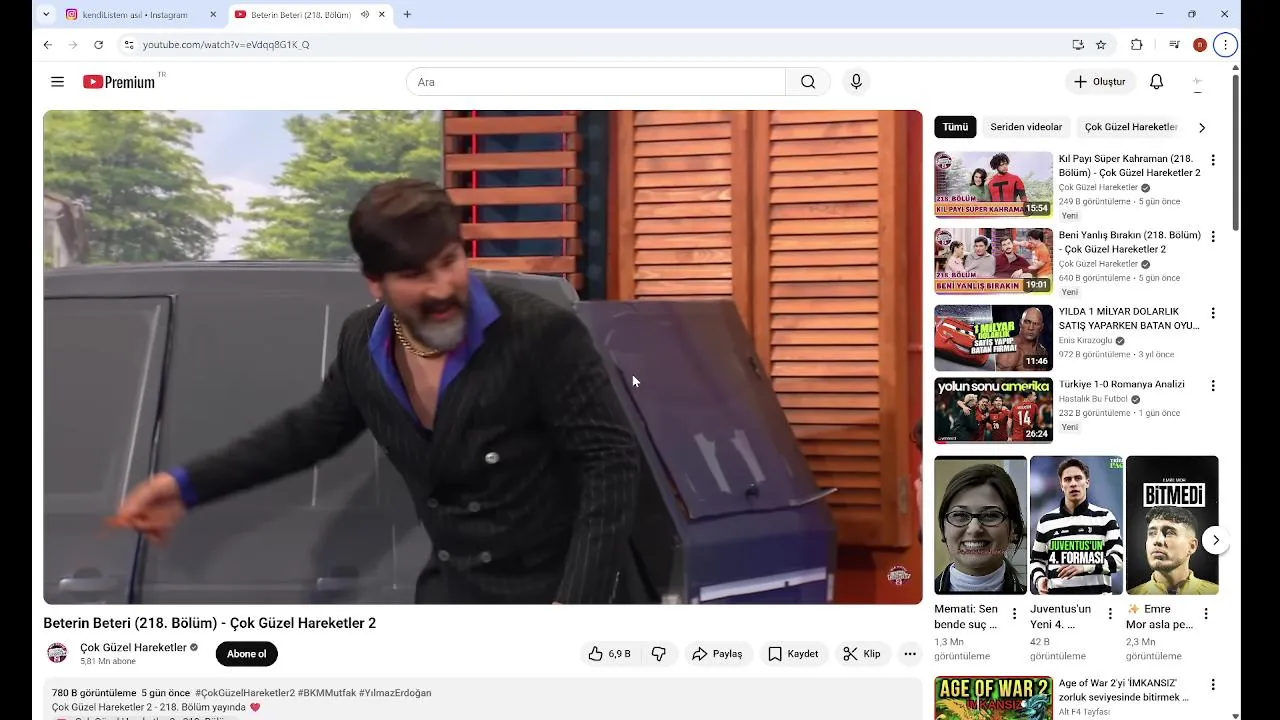This screenshot has height=720, width=1280.
Task: Reload the current page
Action: [98, 45]
